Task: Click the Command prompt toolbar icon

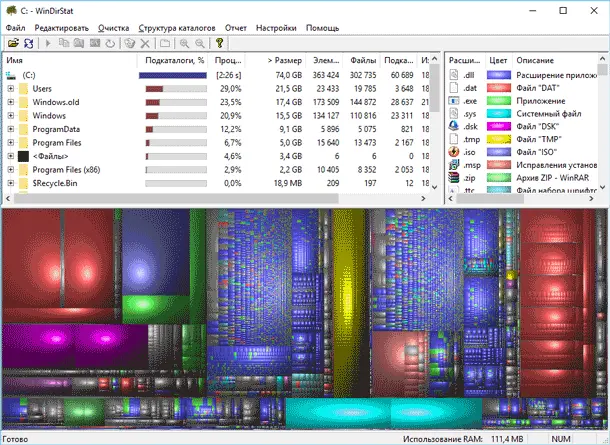Action: click(95, 43)
